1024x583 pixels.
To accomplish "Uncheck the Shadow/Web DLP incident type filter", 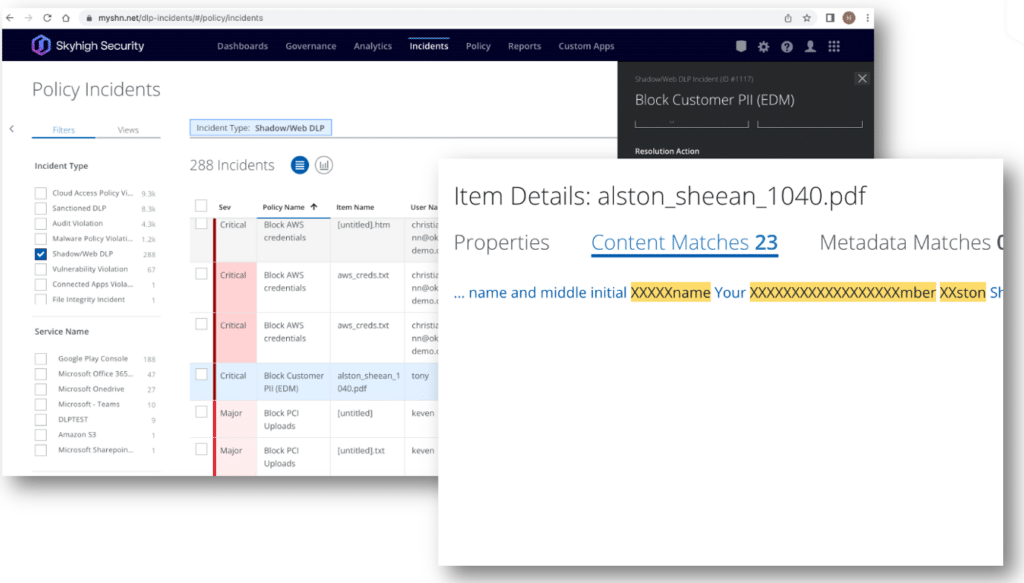I will 40,254.
